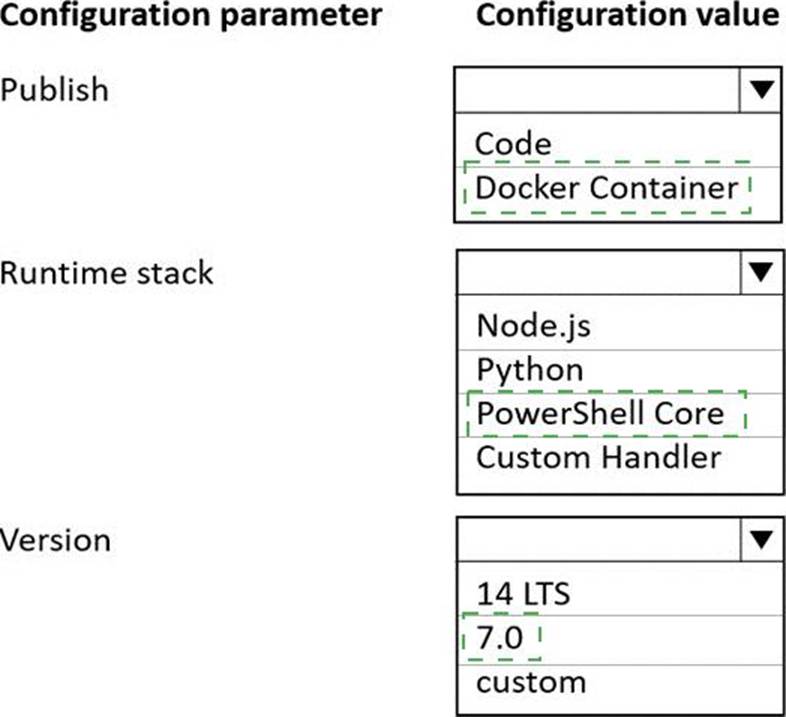Viewport: 786px width, 717px height.
Task: Select Custom Handler runtime option
Action: 599,457
